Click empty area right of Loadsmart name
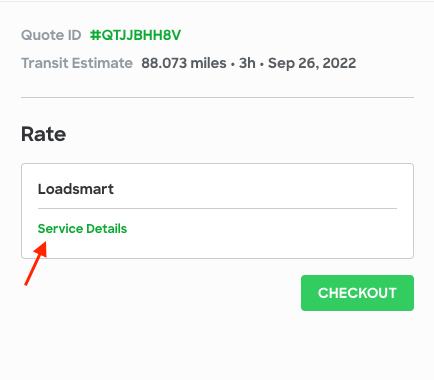The height and width of the screenshot is (380, 434). (x=255, y=189)
